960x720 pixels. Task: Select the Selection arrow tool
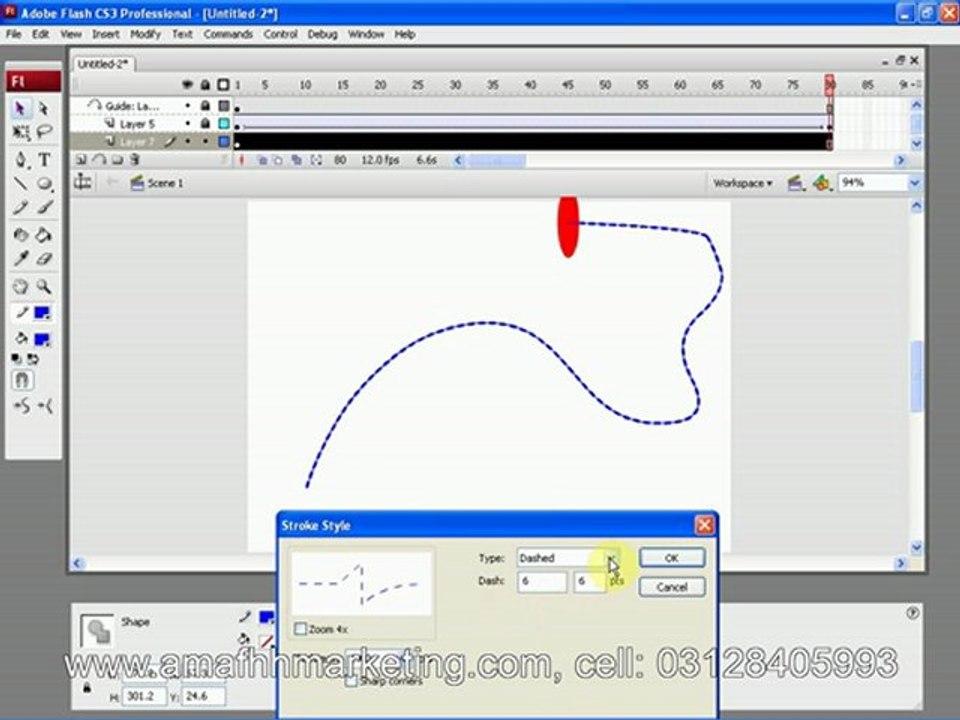(20, 108)
